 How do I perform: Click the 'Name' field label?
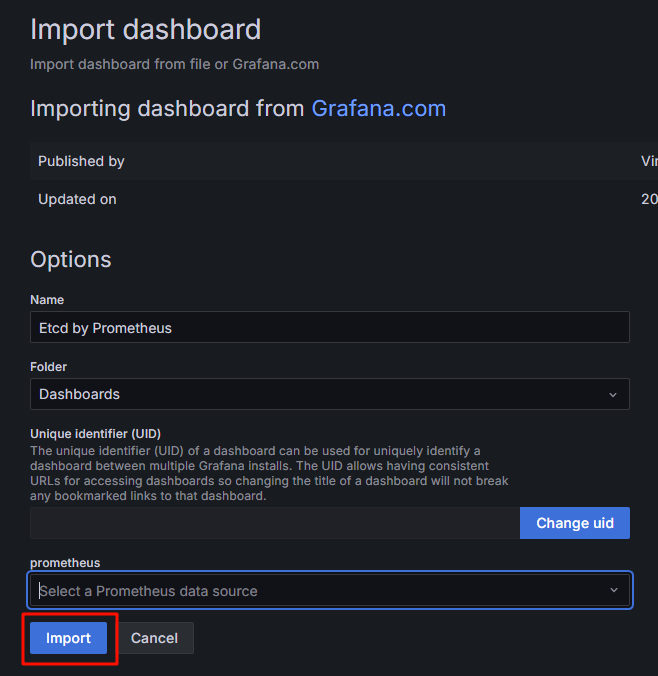click(x=47, y=300)
